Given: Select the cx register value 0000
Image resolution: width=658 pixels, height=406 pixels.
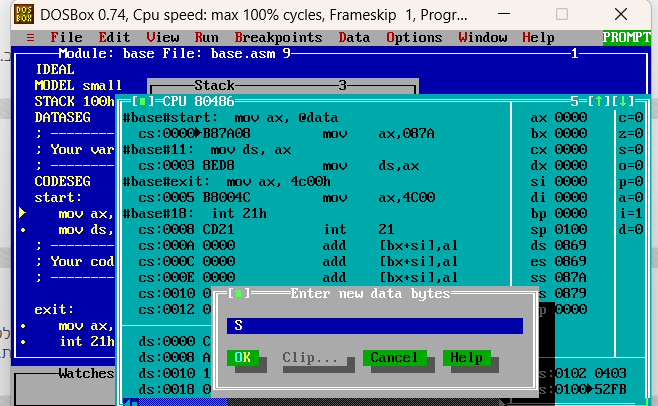Looking at the screenshot, I should coord(571,149).
